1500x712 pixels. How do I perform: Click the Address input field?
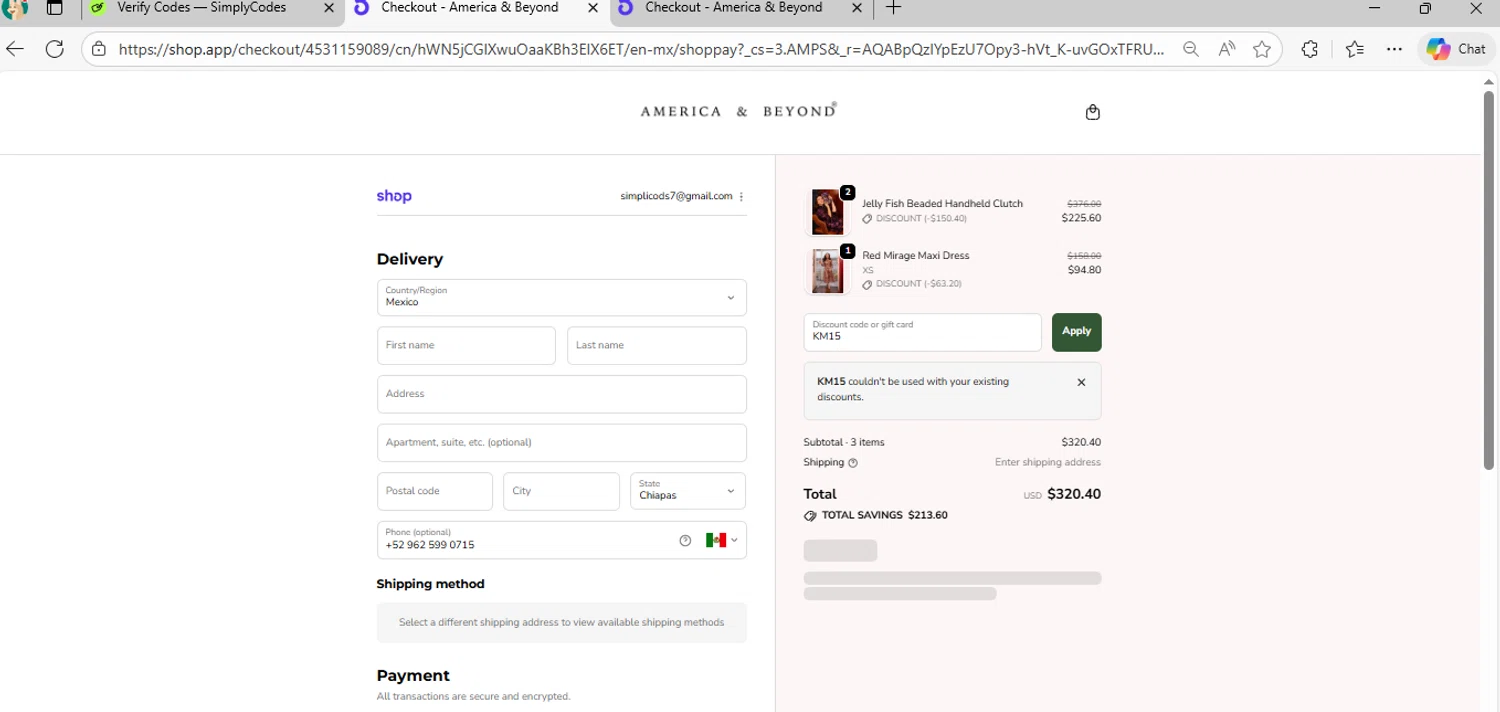562,394
